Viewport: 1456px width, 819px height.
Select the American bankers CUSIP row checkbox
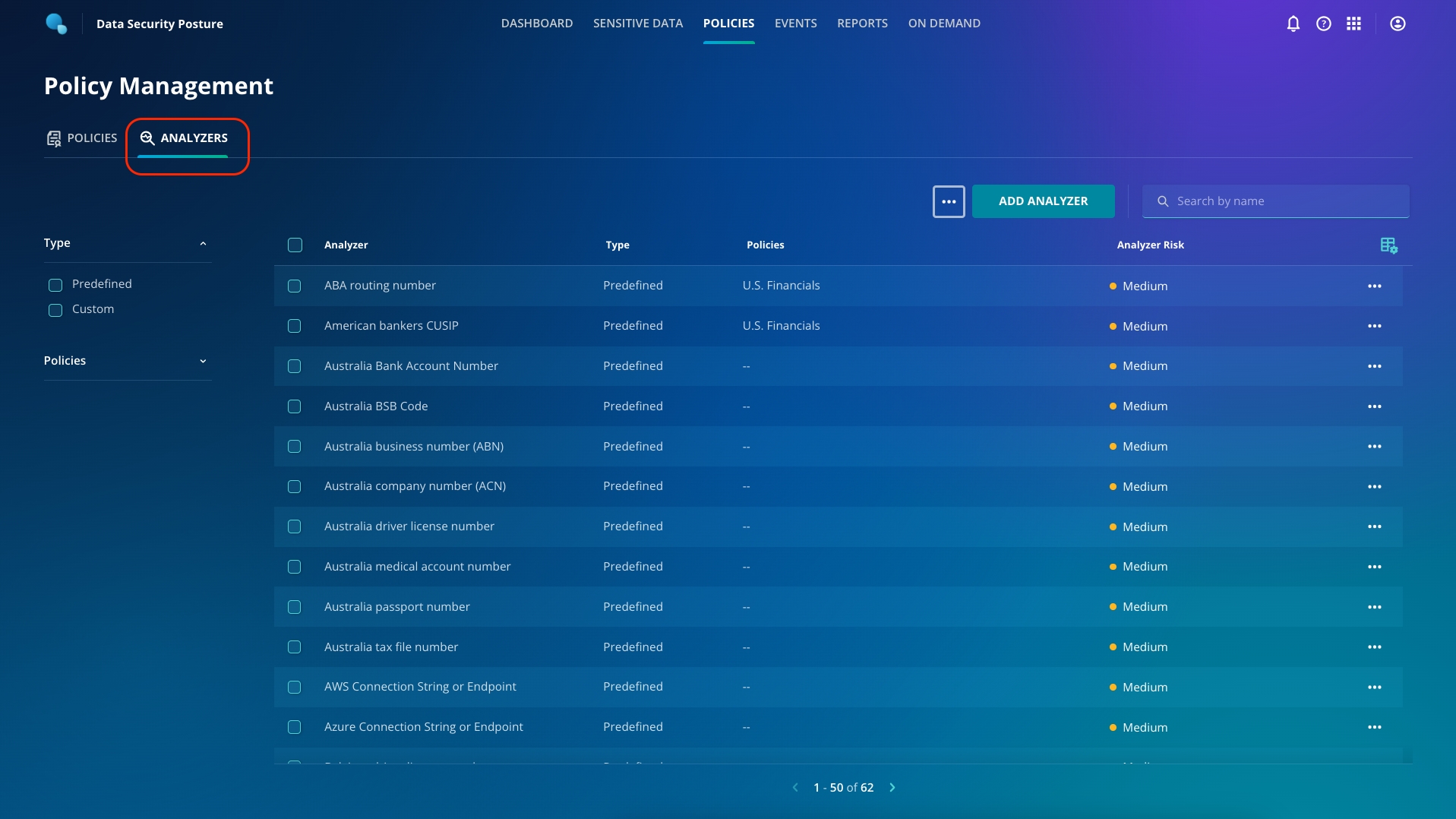point(295,326)
